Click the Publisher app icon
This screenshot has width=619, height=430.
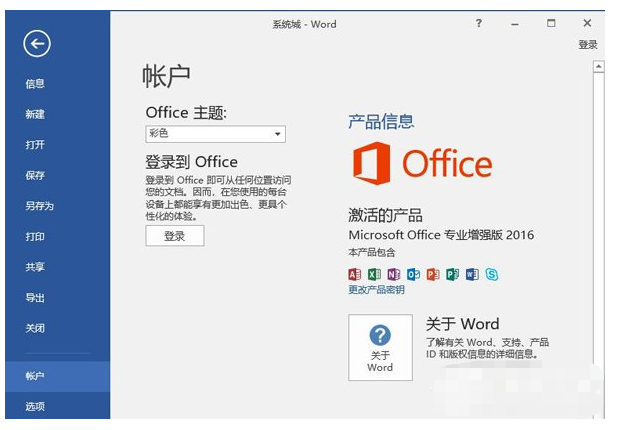pos(452,274)
